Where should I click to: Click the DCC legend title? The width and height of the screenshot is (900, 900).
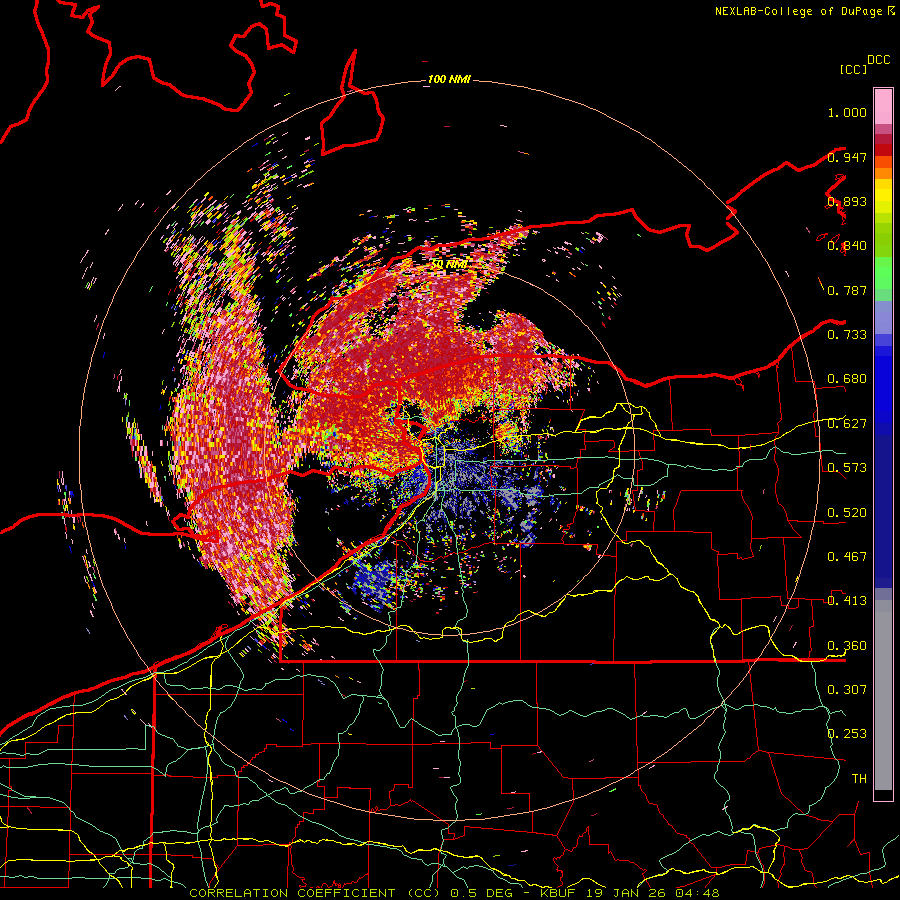click(x=879, y=60)
